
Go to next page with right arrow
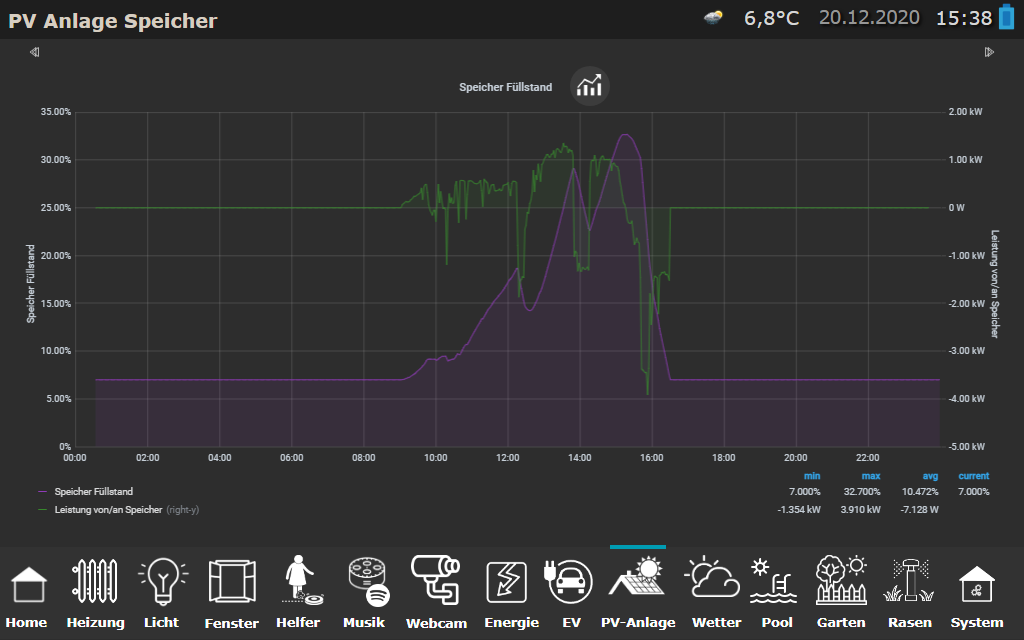989,52
